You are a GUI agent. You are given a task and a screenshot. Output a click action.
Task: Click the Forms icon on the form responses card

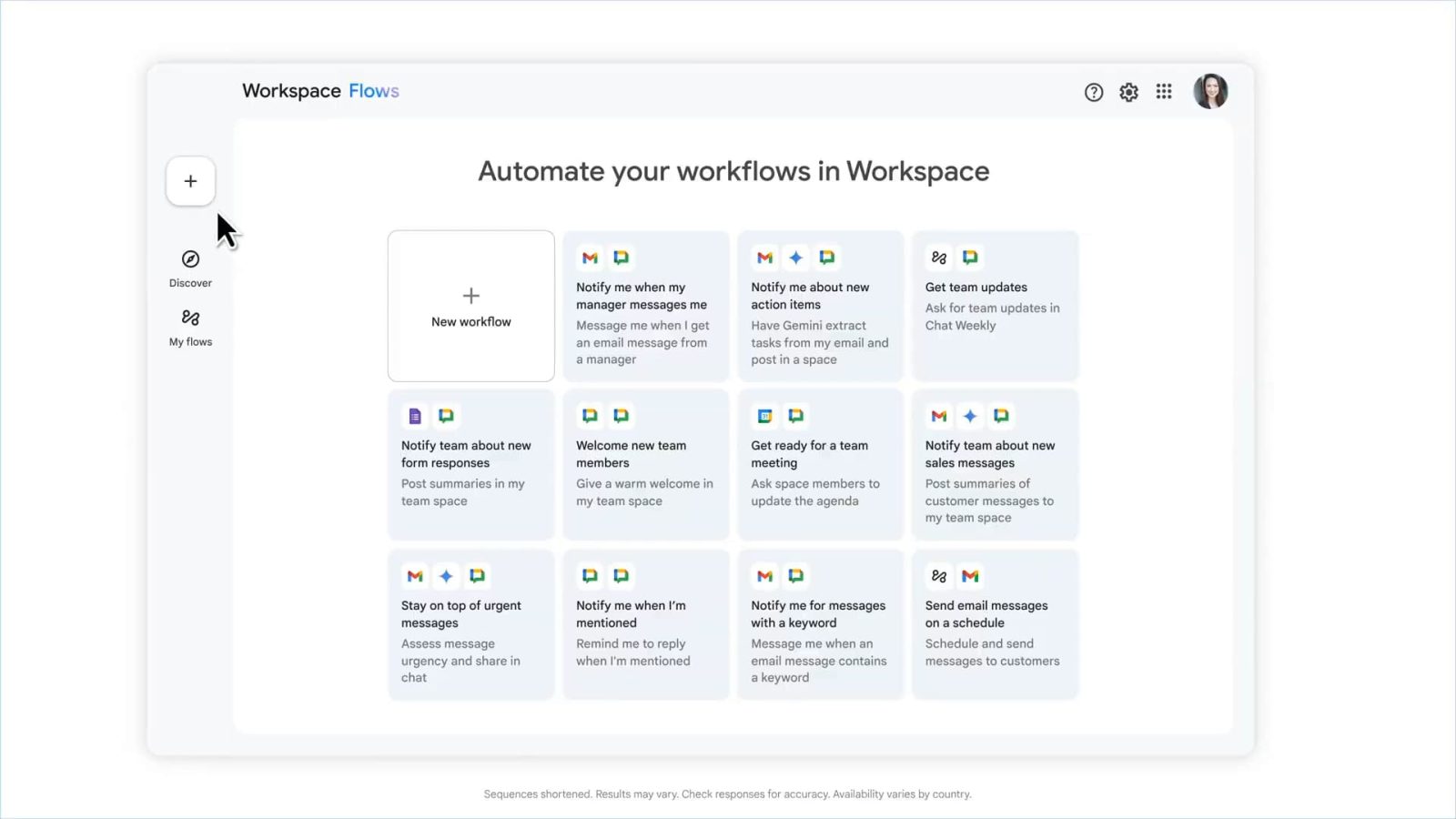click(414, 415)
